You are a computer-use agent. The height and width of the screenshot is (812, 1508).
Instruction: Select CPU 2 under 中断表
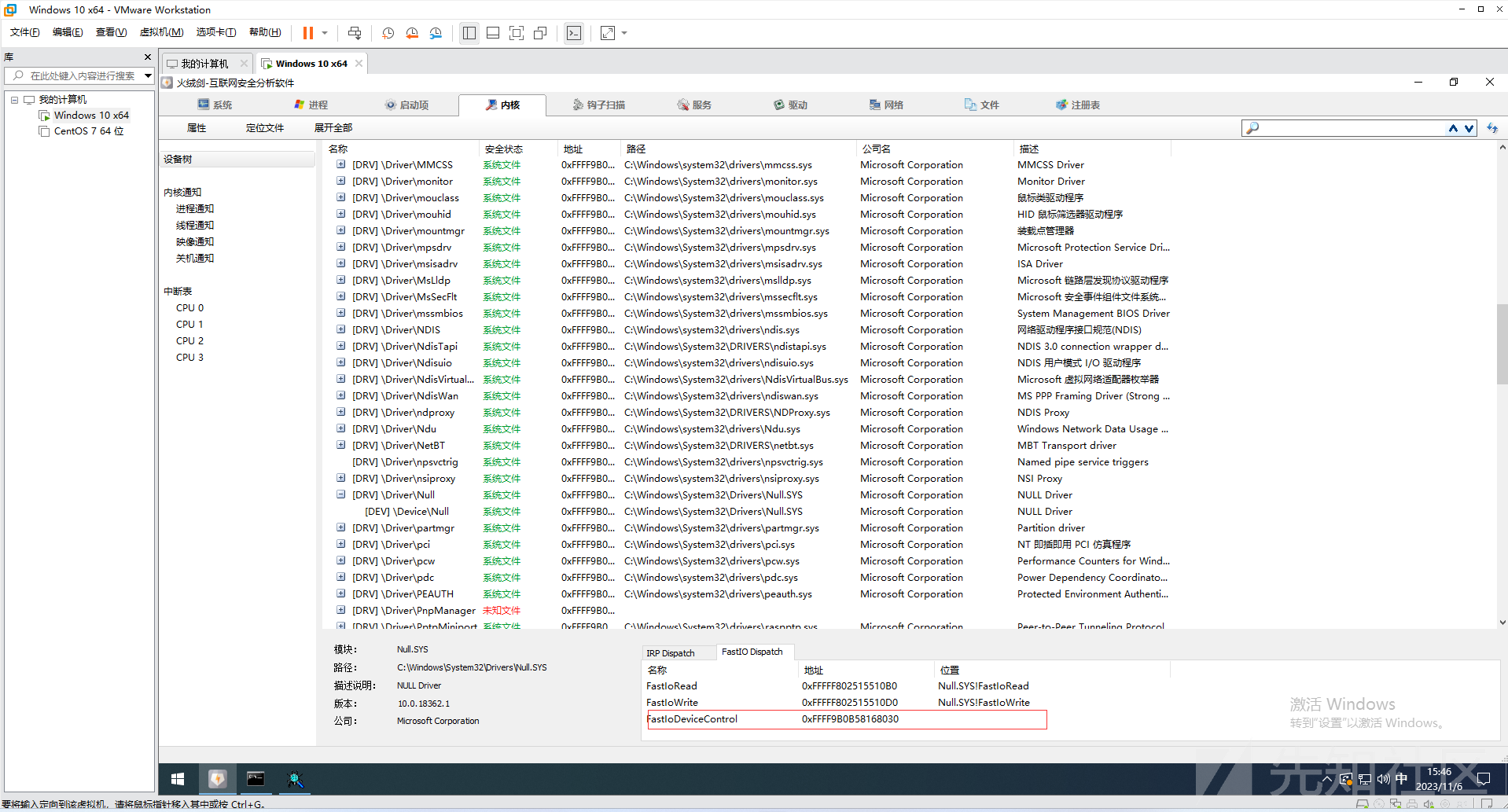pyautogui.click(x=189, y=341)
